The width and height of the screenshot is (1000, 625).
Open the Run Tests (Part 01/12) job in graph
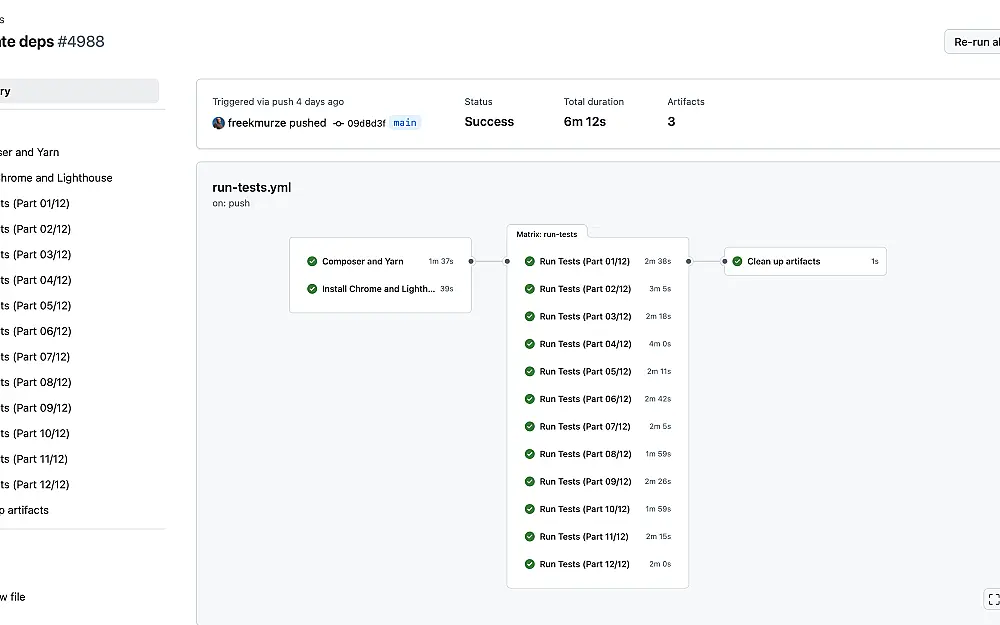[598, 261]
